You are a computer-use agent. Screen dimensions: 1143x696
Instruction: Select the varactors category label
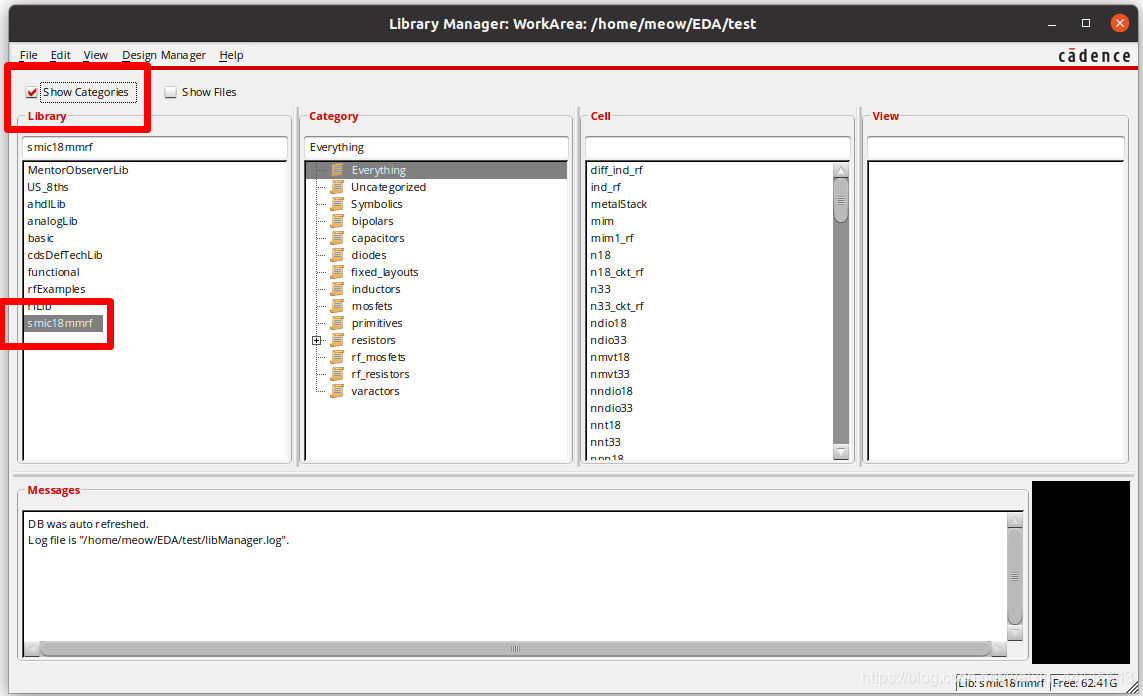pyautogui.click(x=375, y=391)
